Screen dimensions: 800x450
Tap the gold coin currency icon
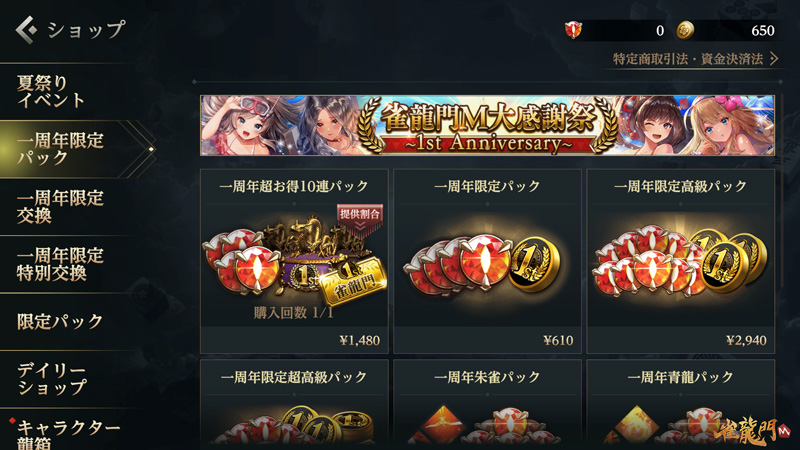685,30
